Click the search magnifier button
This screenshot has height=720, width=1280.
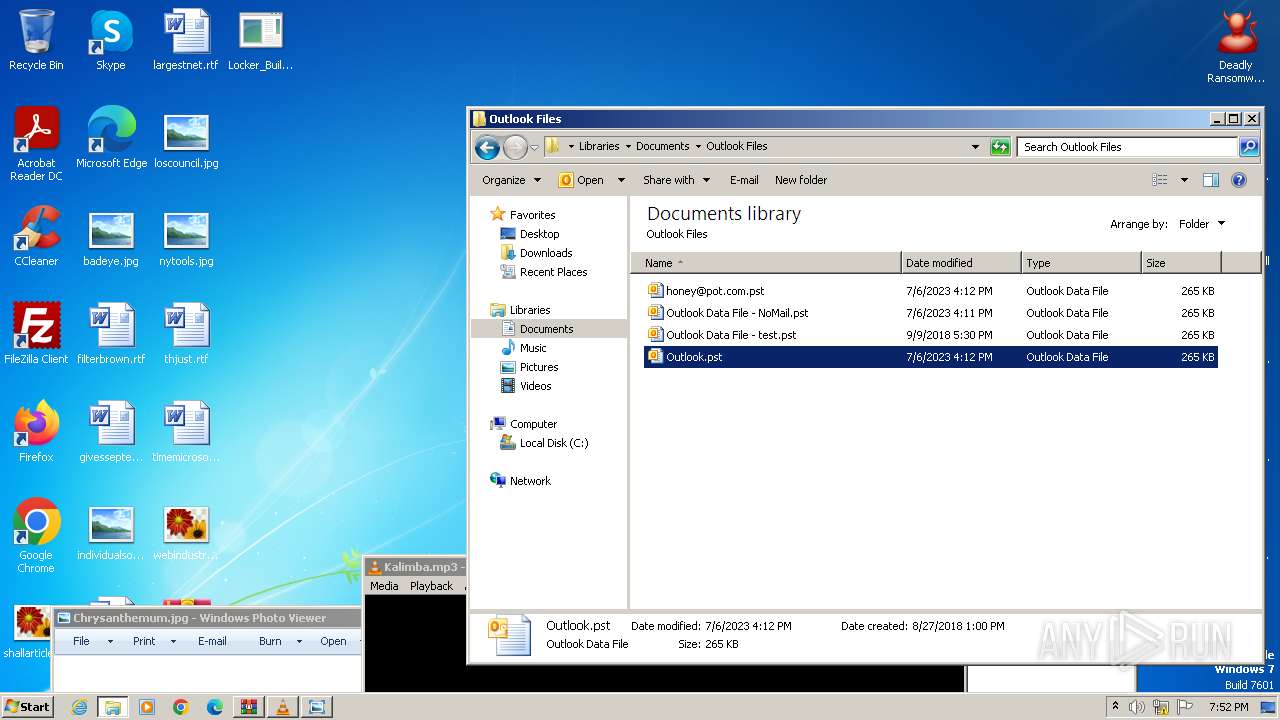click(1249, 147)
